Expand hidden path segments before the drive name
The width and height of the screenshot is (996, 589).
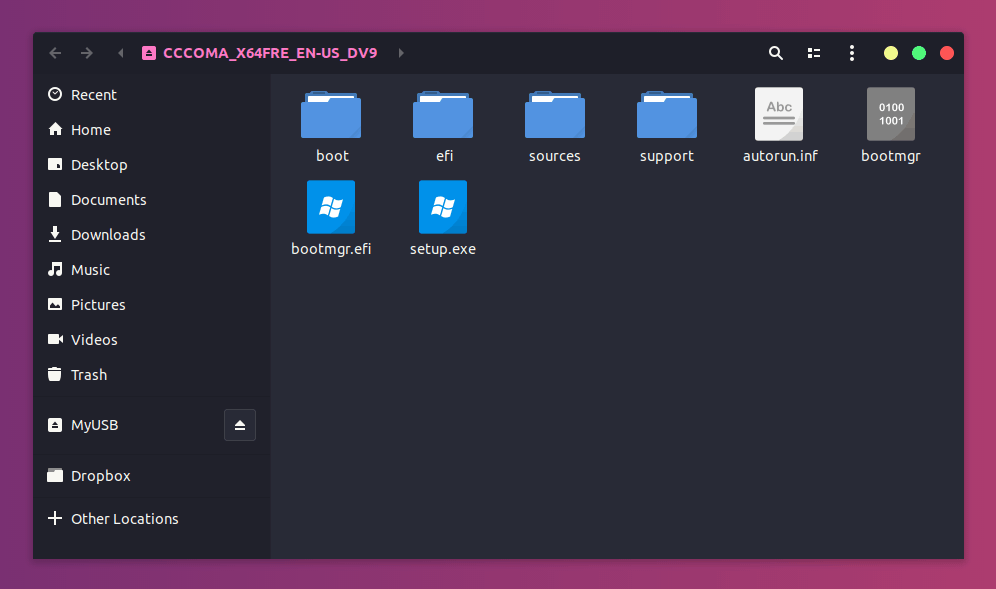(x=120, y=52)
